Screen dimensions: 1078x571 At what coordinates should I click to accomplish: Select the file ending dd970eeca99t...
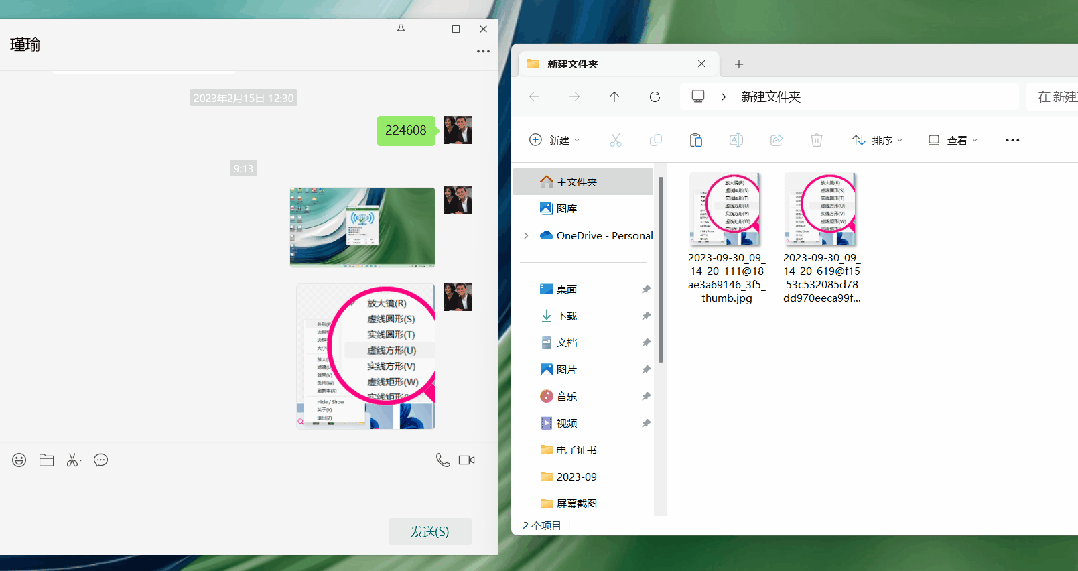822,238
